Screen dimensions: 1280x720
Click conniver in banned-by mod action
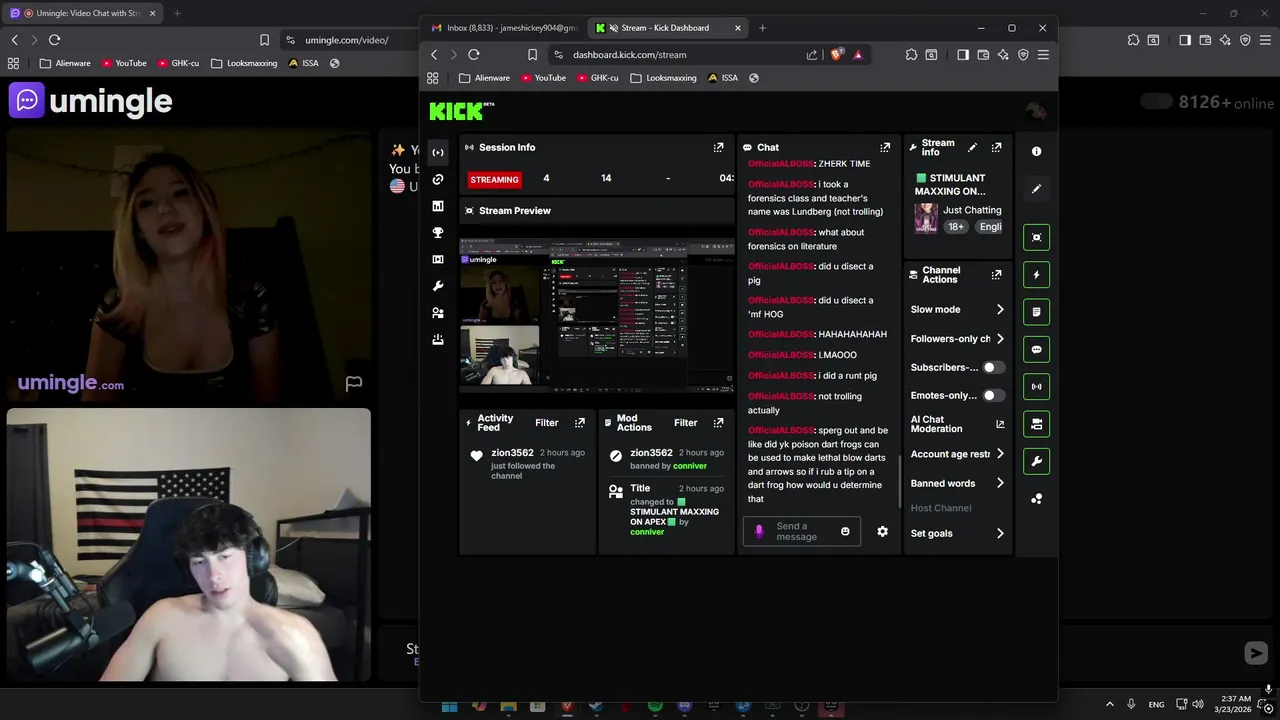(x=690, y=466)
